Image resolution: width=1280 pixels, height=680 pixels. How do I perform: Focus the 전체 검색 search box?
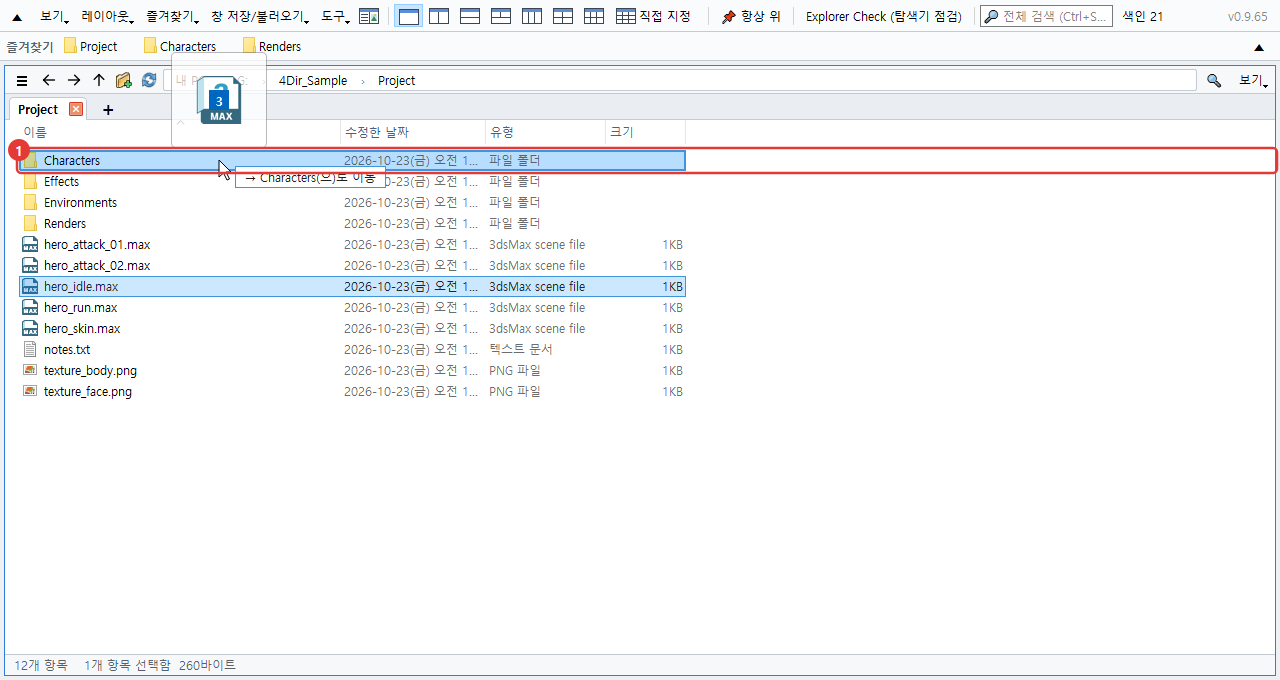[1046, 17]
